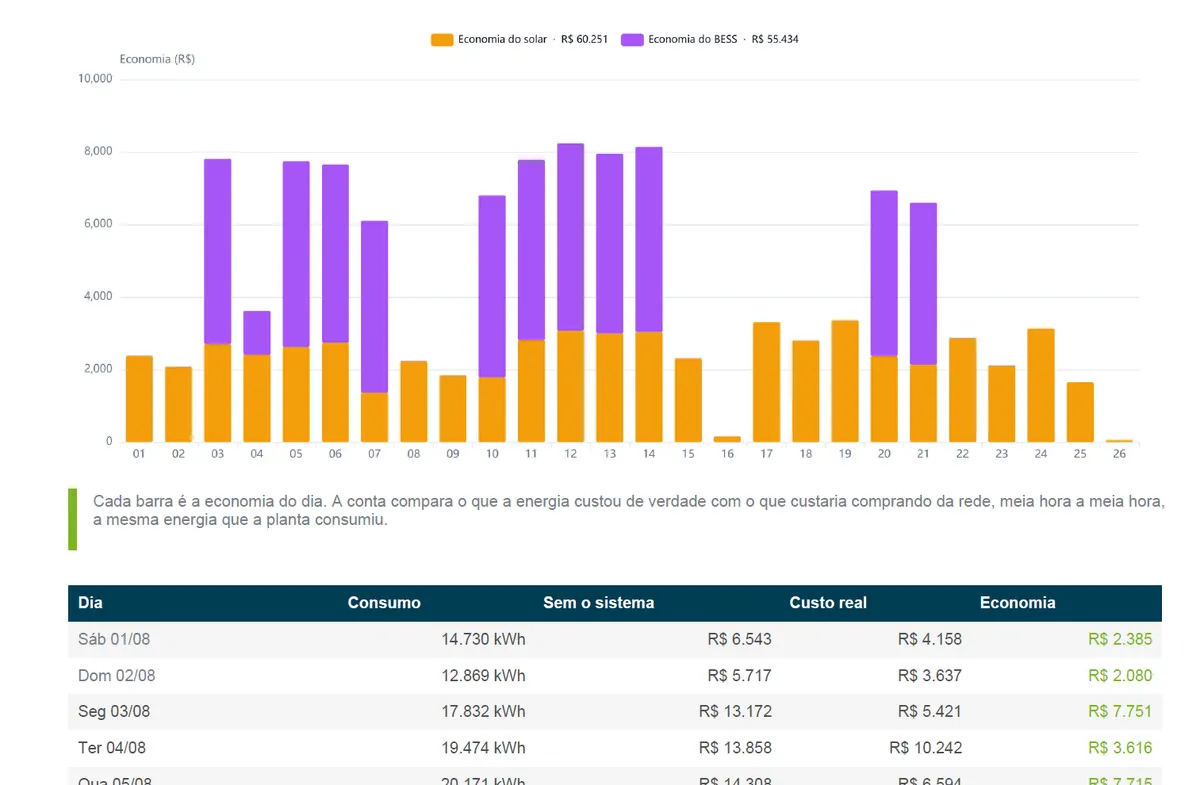Viewport: 1200px width, 785px height.
Task: Sort by the Consumo column header
Action: 384,603
